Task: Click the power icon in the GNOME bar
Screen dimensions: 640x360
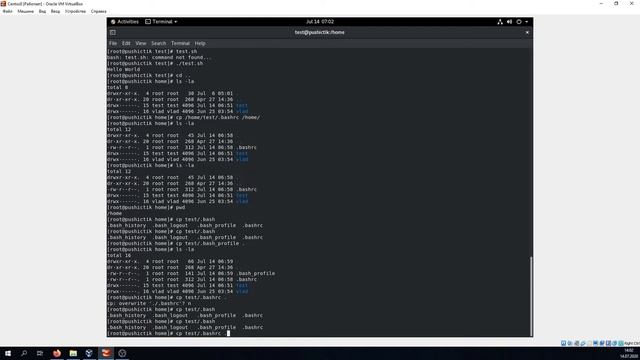Action: tap(519, 22)
